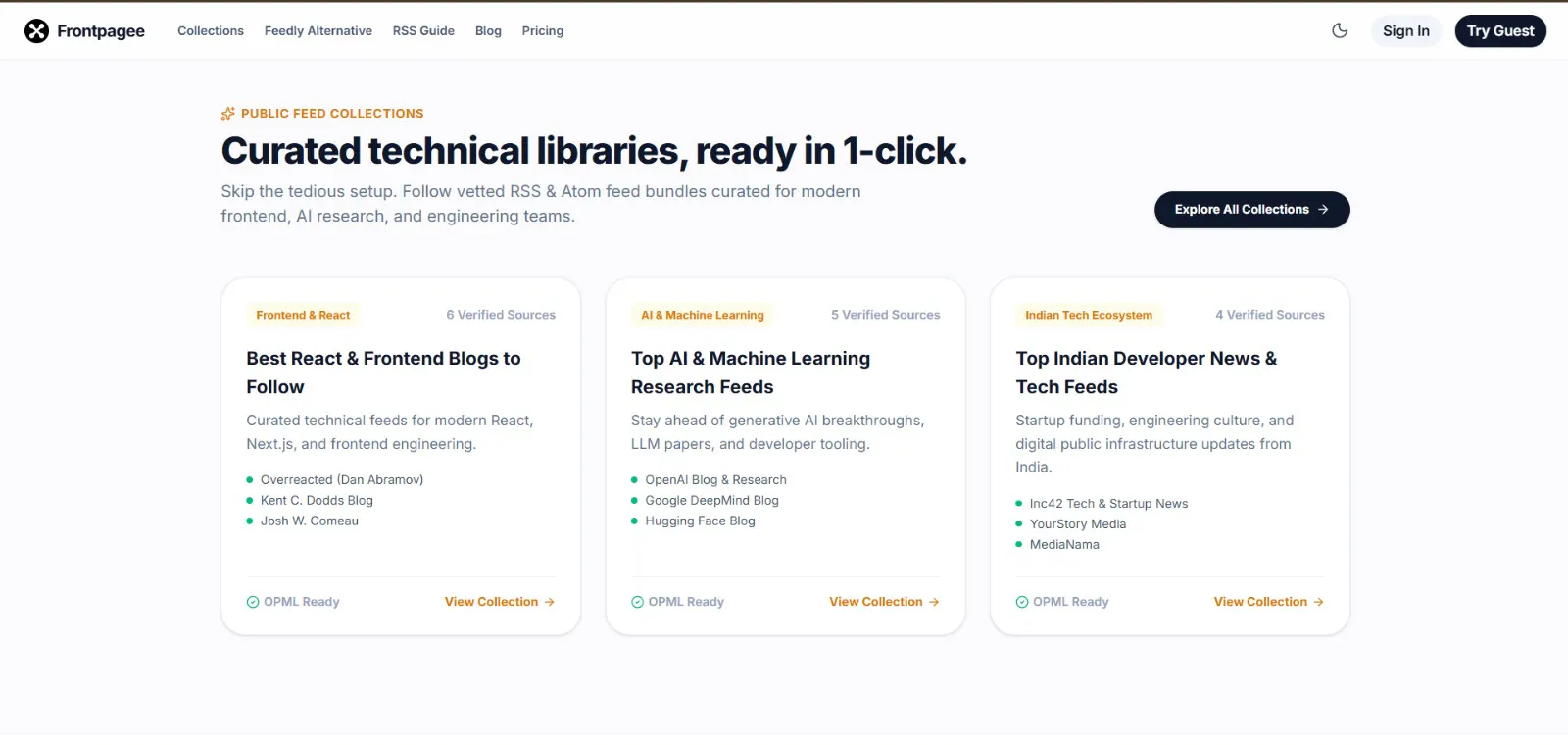Image resolution: width=1568 pixels, height=745 pixels.
Task: Select the Indian Tech Ecosystem tag
Action: click(1089, 315)
